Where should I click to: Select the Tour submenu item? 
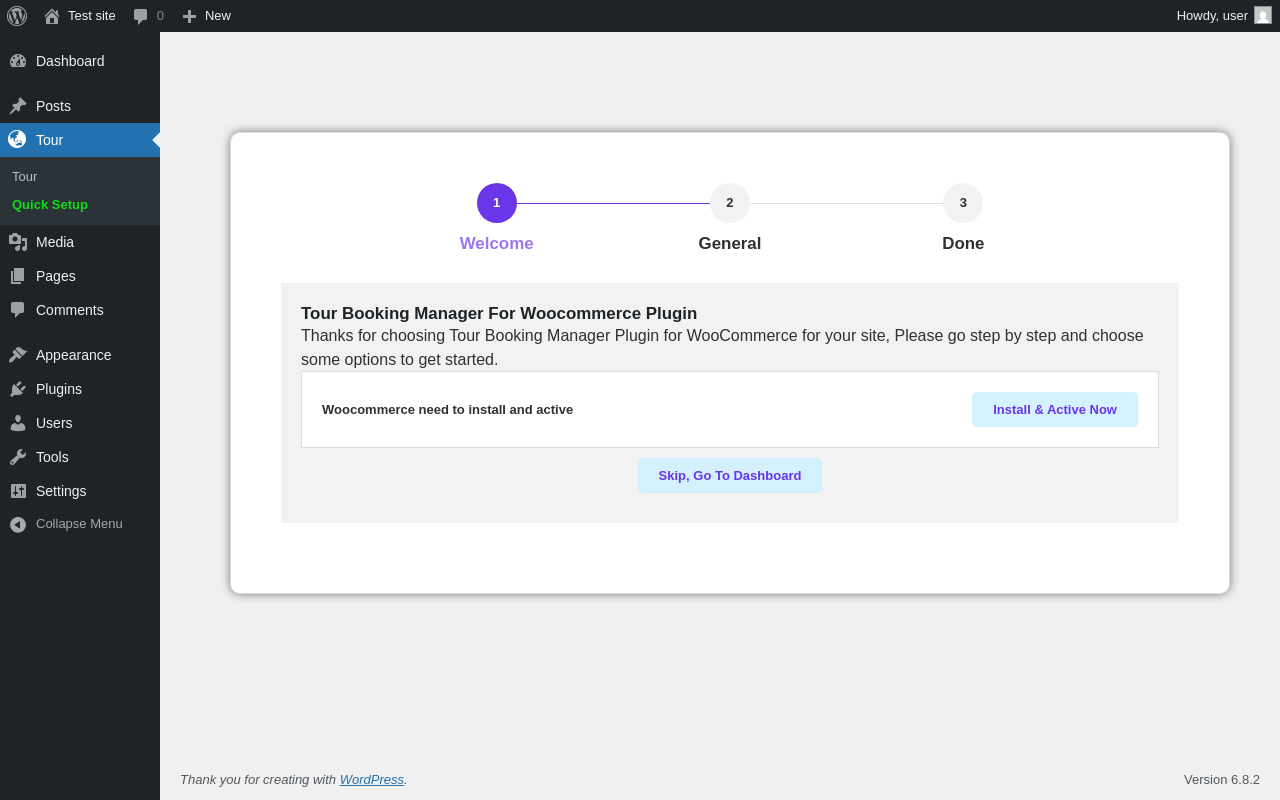(x=80, y=177)
